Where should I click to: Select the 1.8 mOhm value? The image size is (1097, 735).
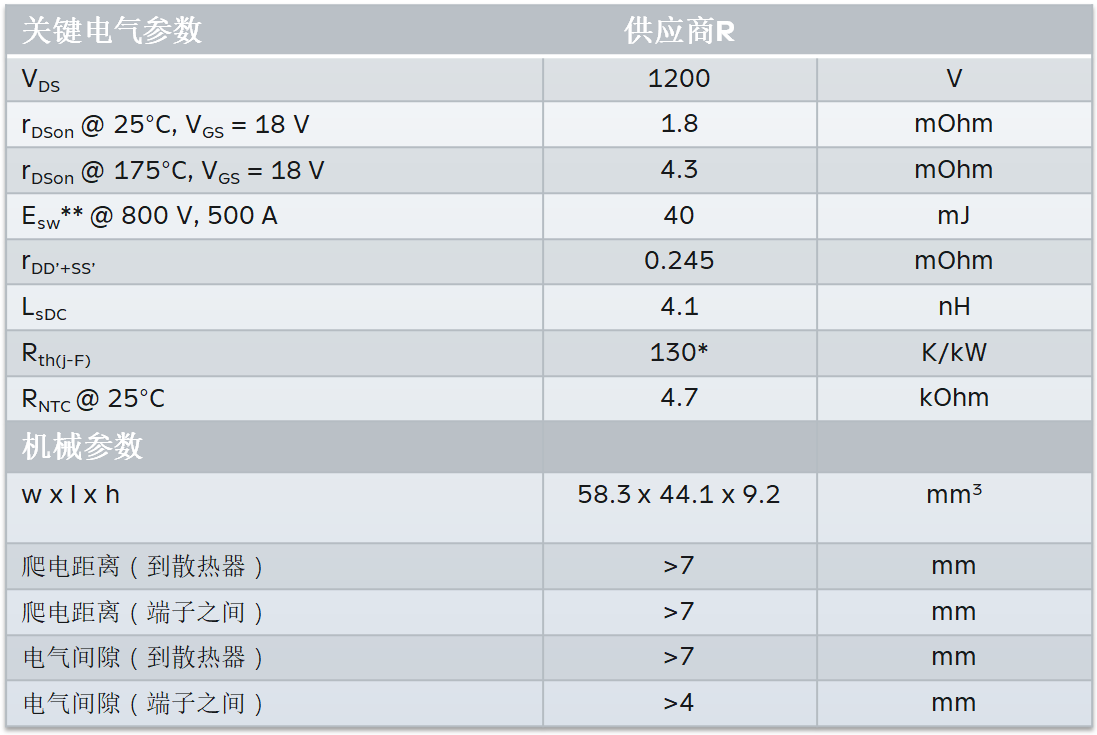click(679, 124)
